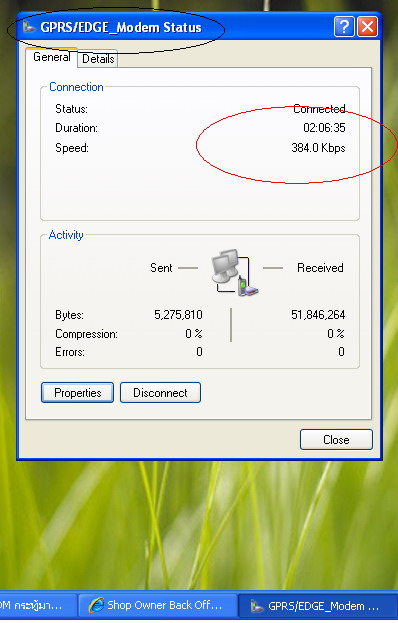
Task: Click the Connected status text
Action: 319,108
